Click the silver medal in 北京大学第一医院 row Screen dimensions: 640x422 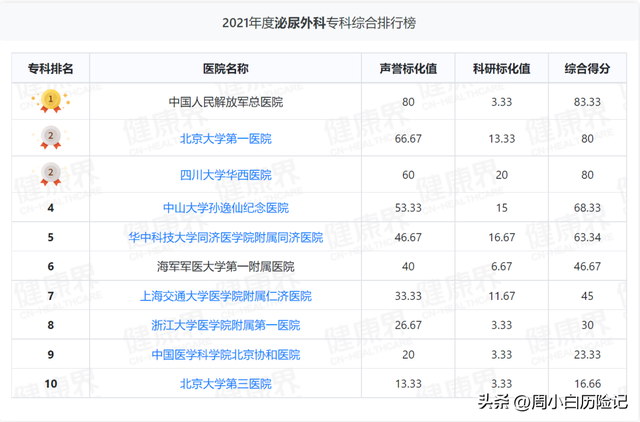pos(51,137)
